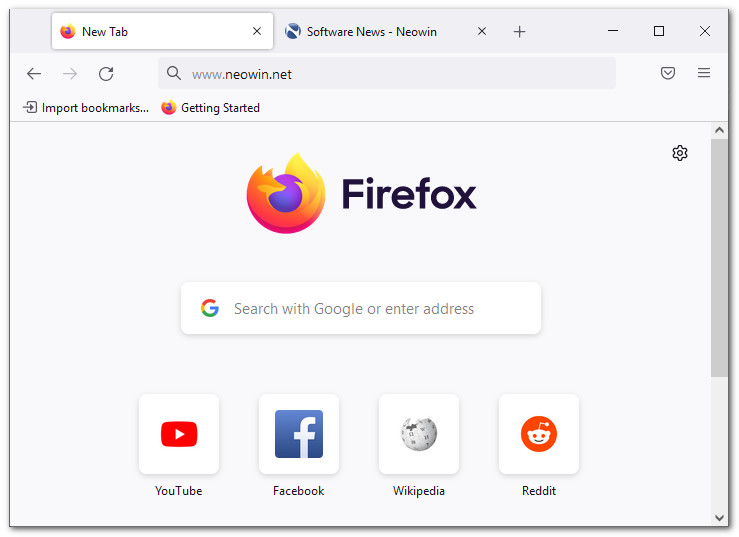
Task: Switch to the Software News - Neowin tab
Action: click(x=371, y=32)
